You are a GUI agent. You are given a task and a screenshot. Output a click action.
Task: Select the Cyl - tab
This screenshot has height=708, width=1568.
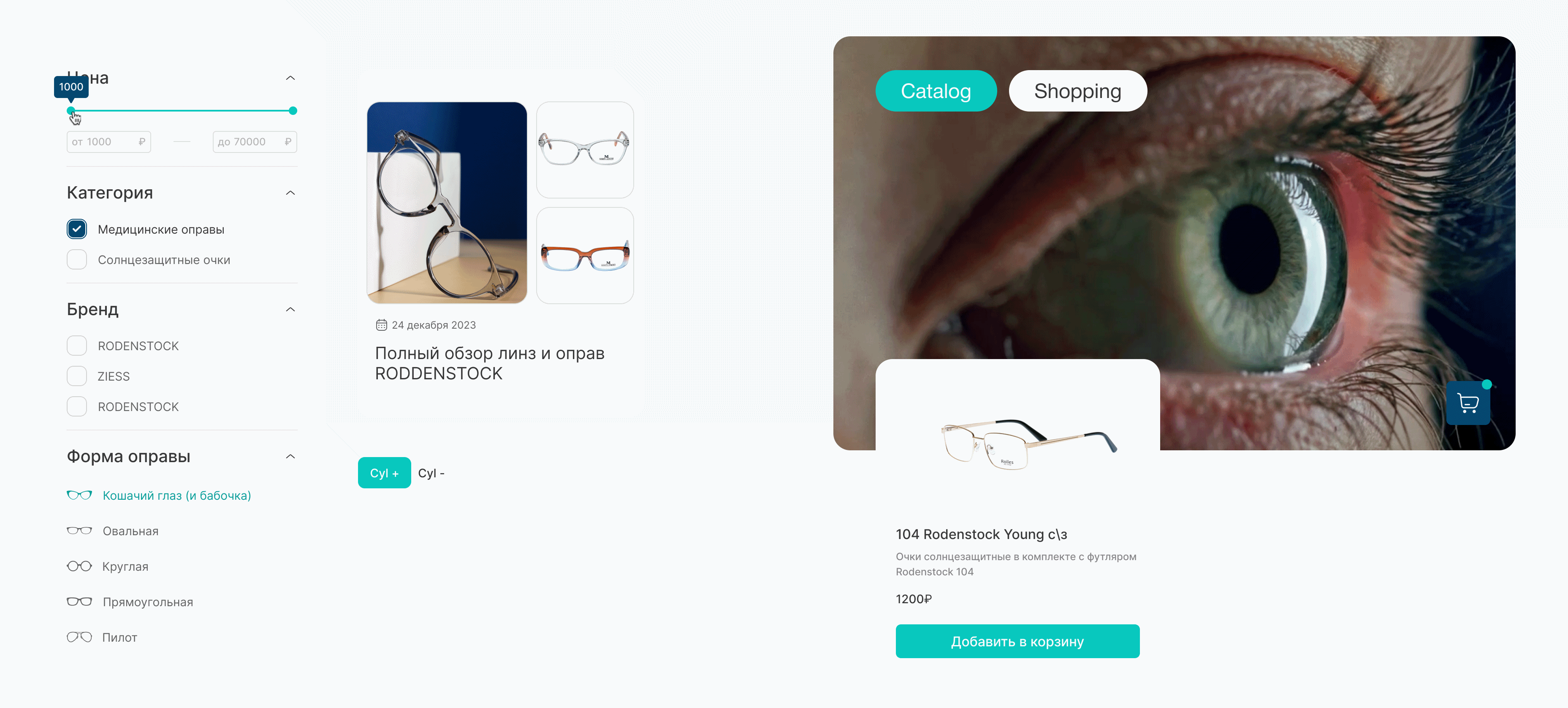pos(431,473)
